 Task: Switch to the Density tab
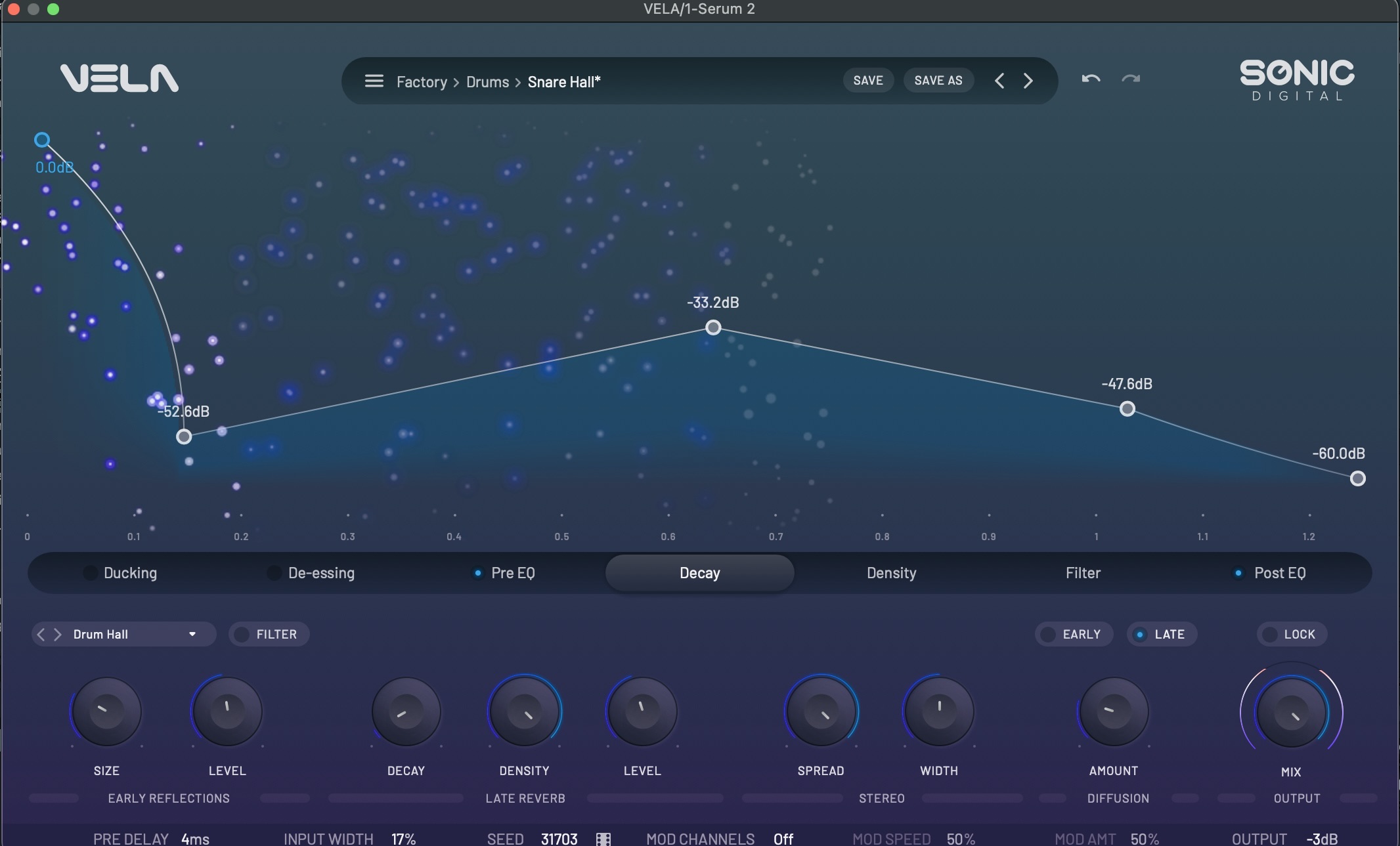892,573
